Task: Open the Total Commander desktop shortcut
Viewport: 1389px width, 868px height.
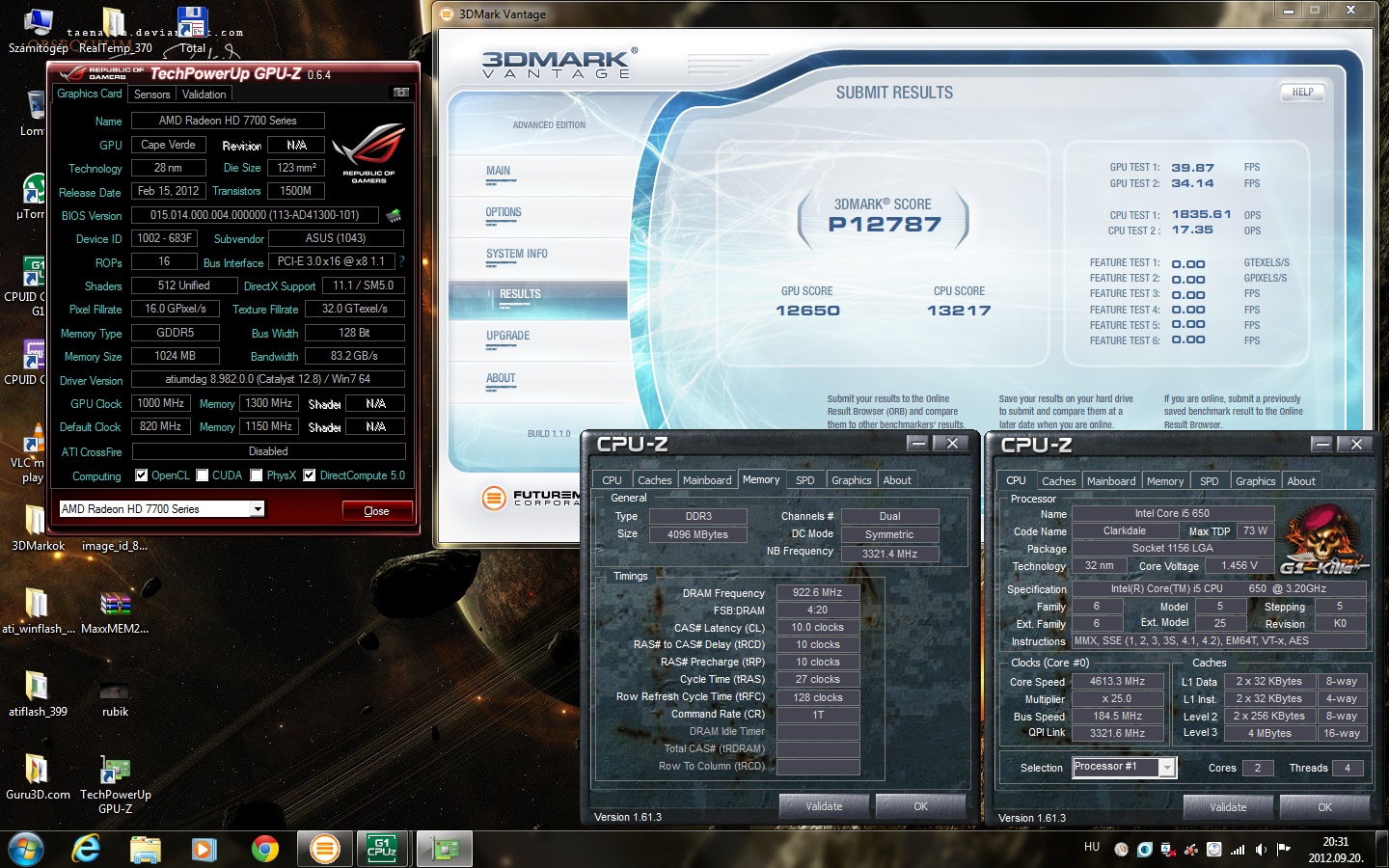Action: (x=192, y=30)
